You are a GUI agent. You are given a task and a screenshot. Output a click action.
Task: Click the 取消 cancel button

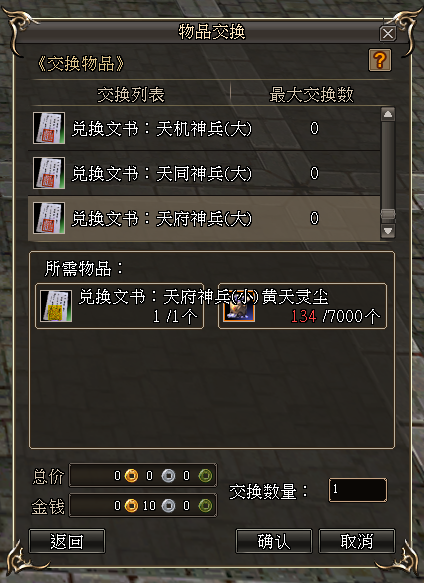tap(357, 541)
